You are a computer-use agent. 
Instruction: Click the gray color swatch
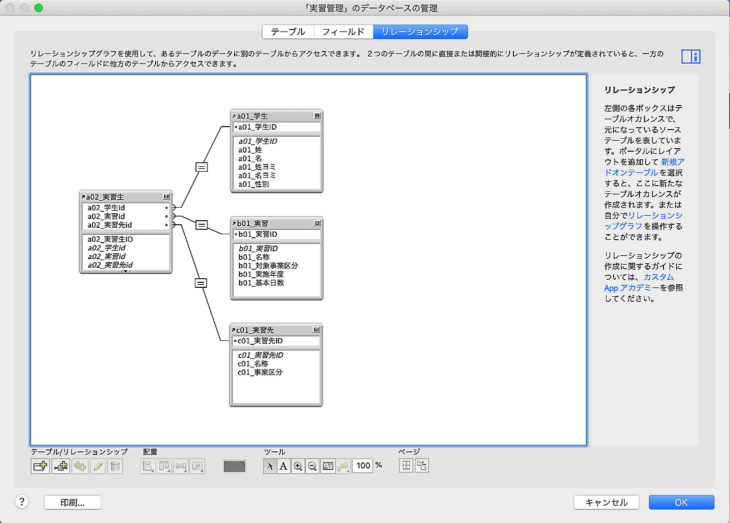point(234,466)
